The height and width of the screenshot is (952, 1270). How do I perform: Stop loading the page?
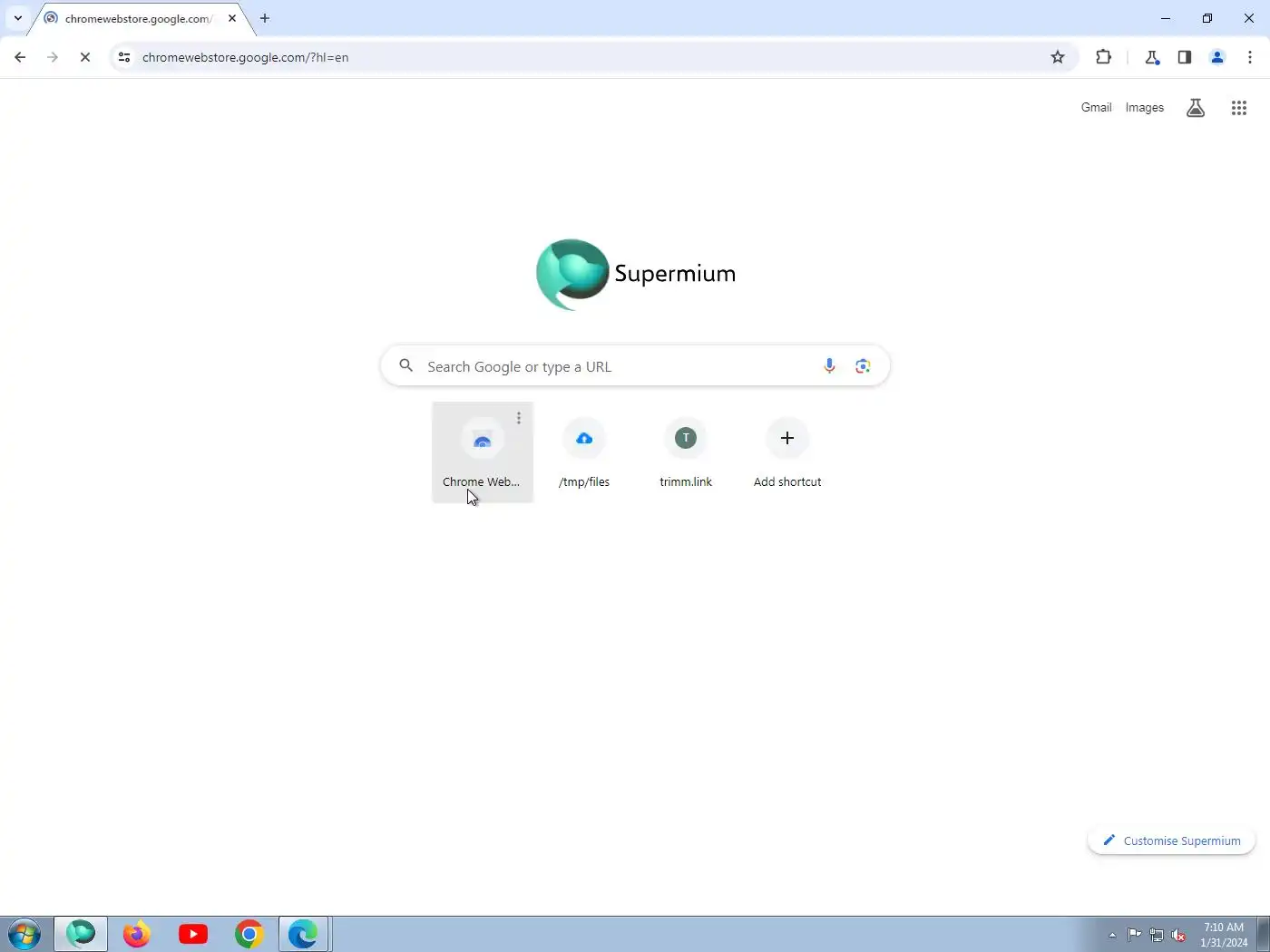[85, 57]
